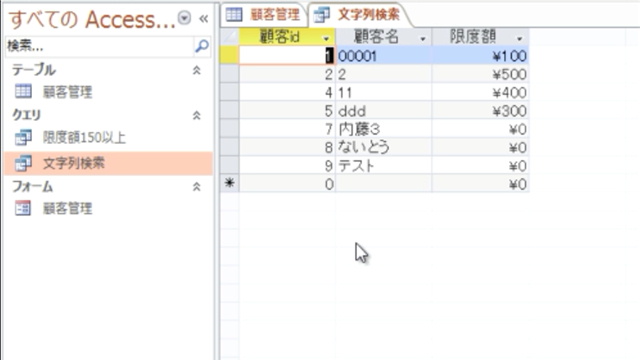Viewport: 640px width, 360px height.
Task: Collapse the フォーム group
Action: [x=196, y=187]
